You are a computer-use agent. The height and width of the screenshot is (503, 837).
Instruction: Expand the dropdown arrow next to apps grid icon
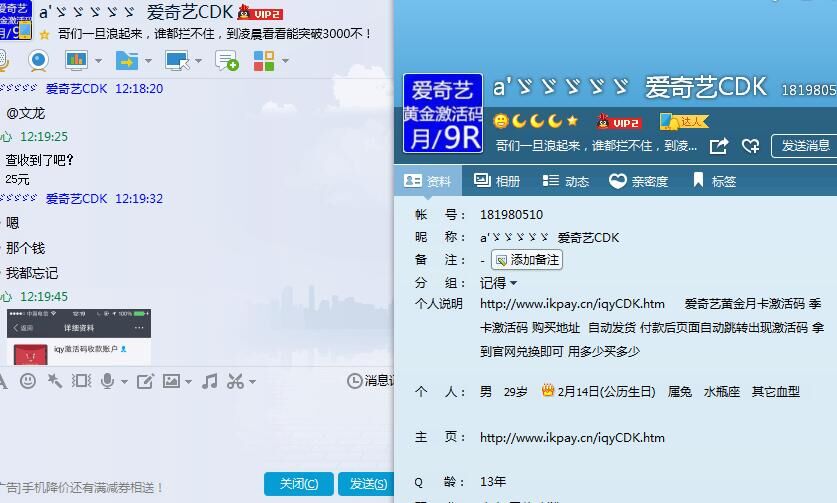click(x=285, y=61)
